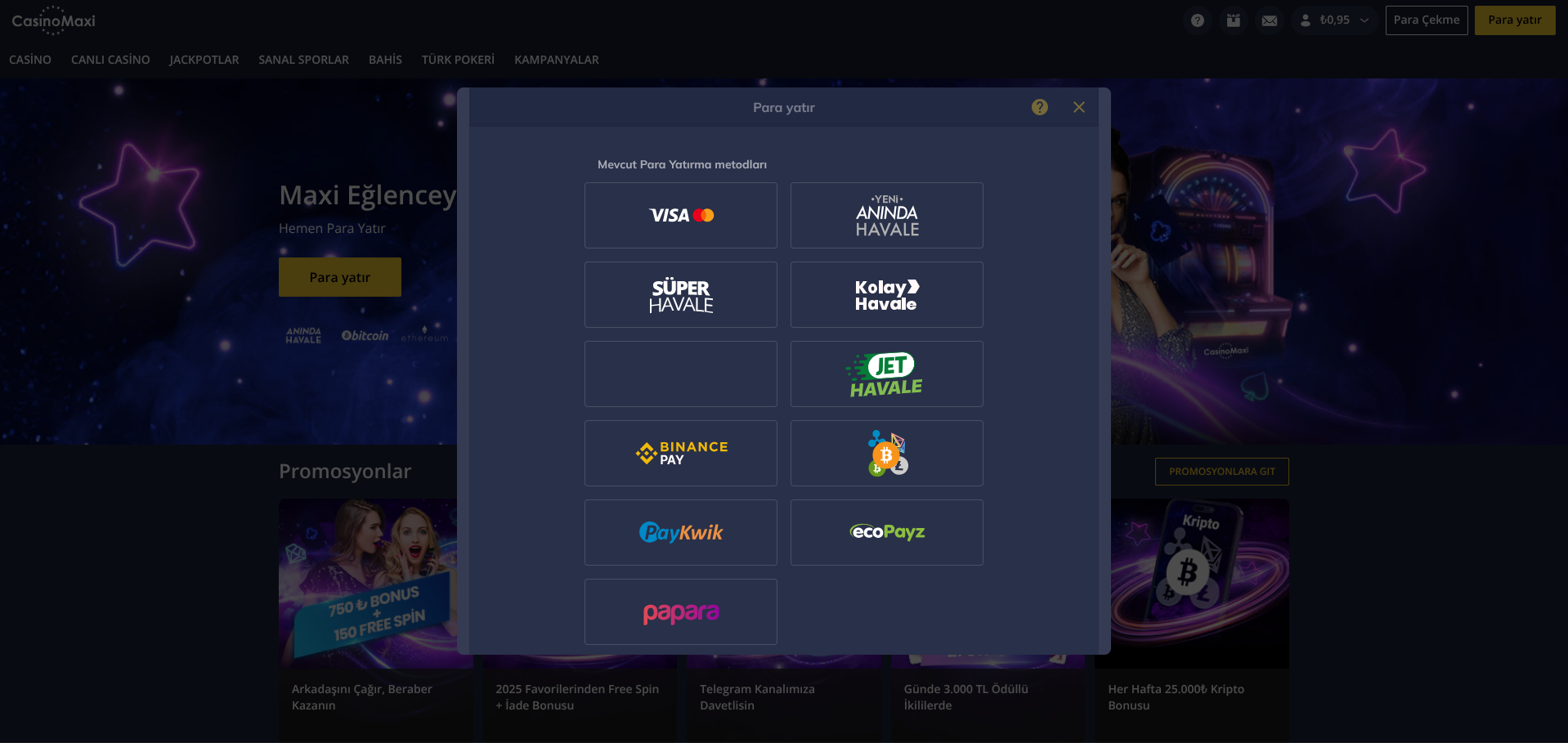Screen dimensions: 1568x743
Task: Click the Para Çekme button
Action: [1427, 20]
